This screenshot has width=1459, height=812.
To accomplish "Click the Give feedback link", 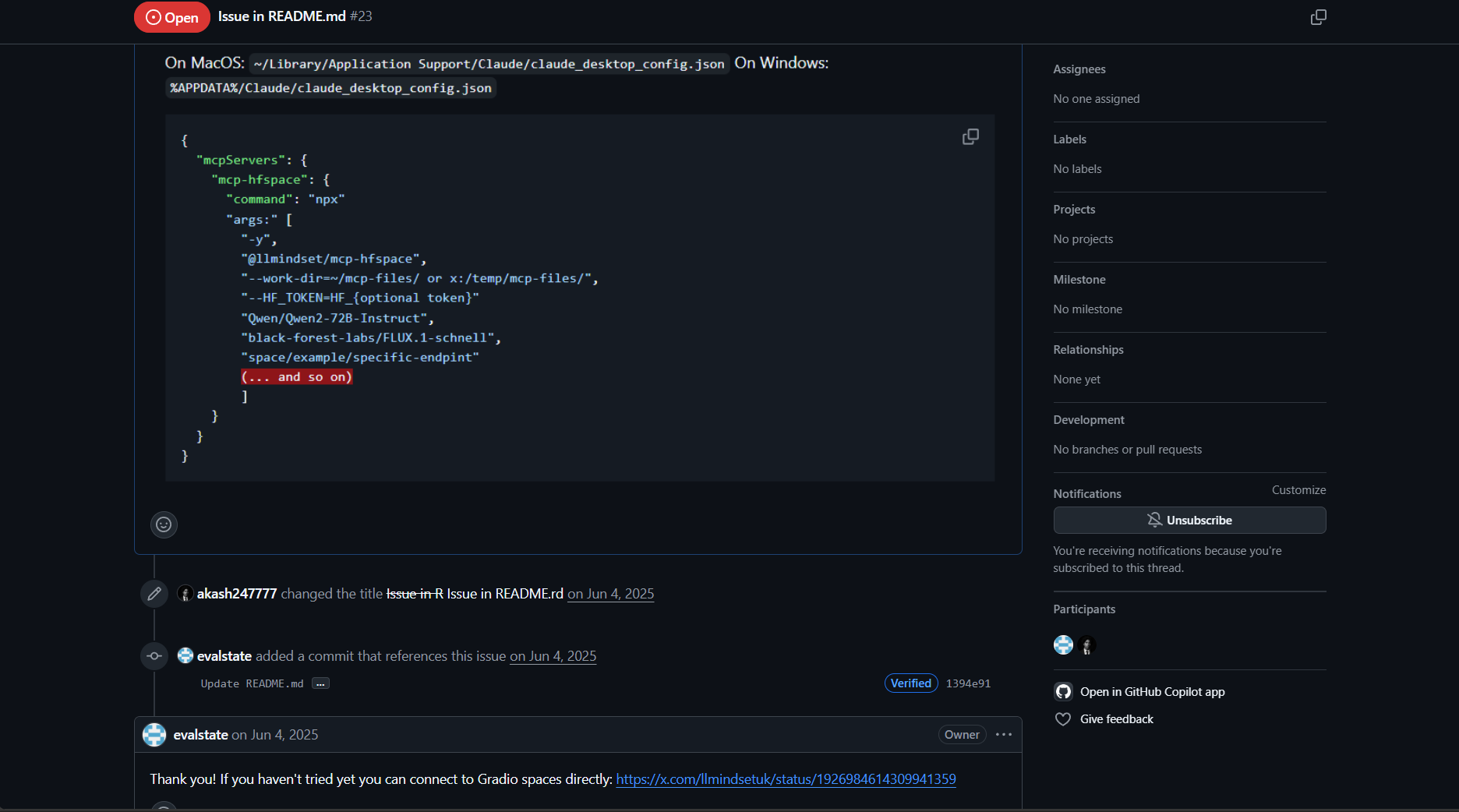I will coord(1116,719).
